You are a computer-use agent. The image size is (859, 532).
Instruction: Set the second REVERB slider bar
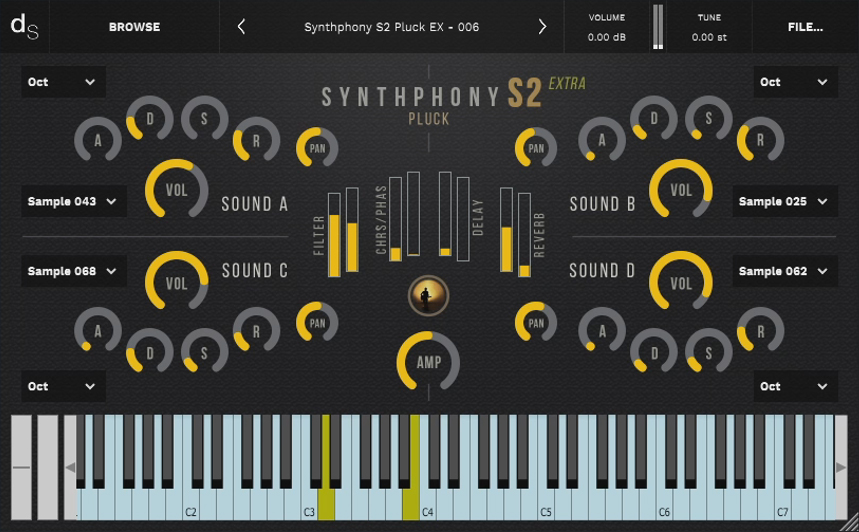point(524,235)
